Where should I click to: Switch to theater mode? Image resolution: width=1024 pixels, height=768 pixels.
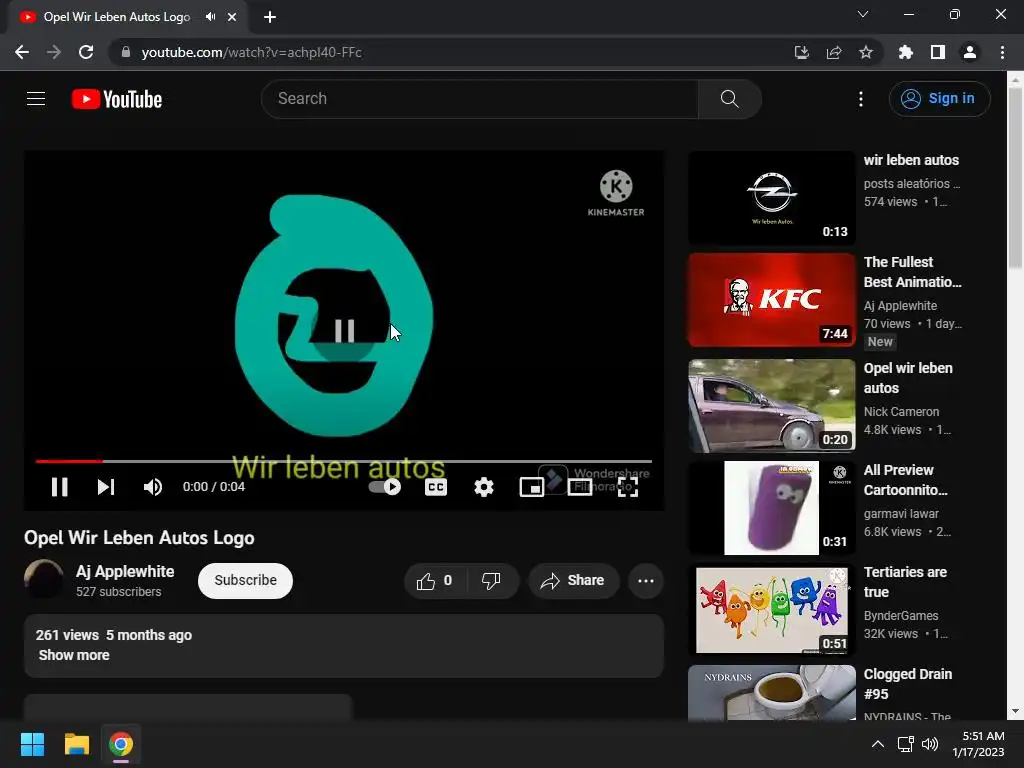(x=580, y=487)
